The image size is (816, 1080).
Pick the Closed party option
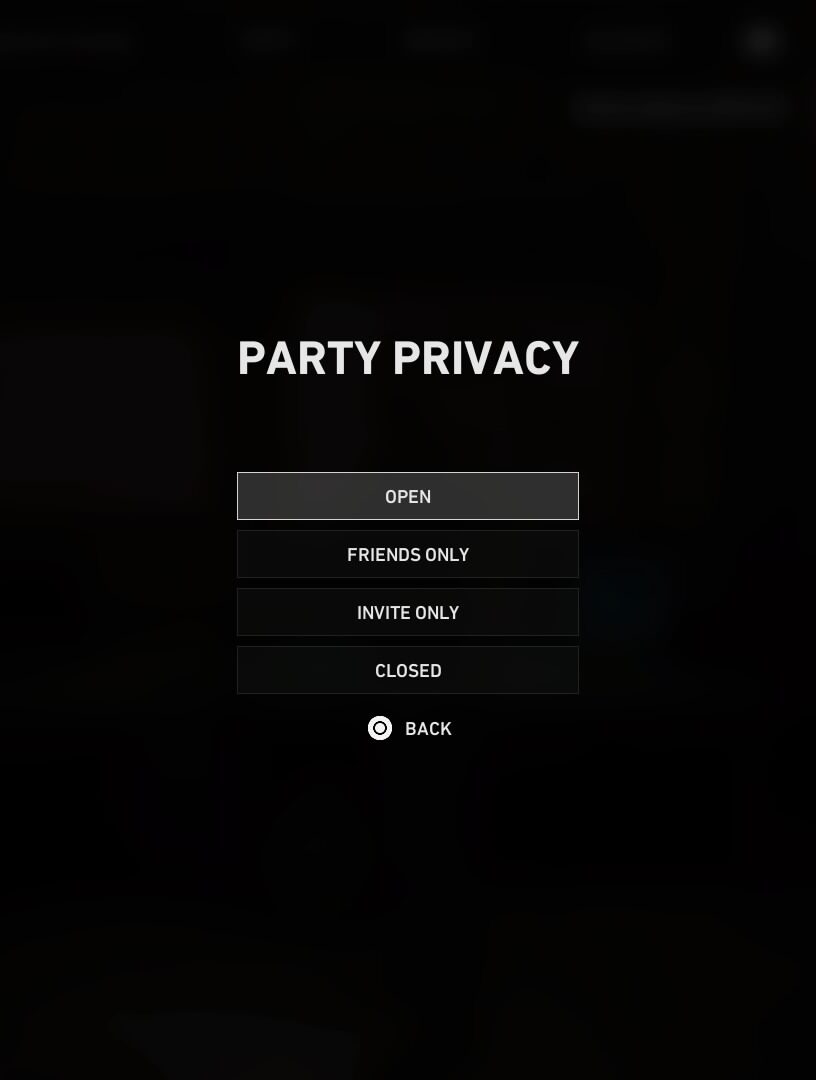point(408,670)
